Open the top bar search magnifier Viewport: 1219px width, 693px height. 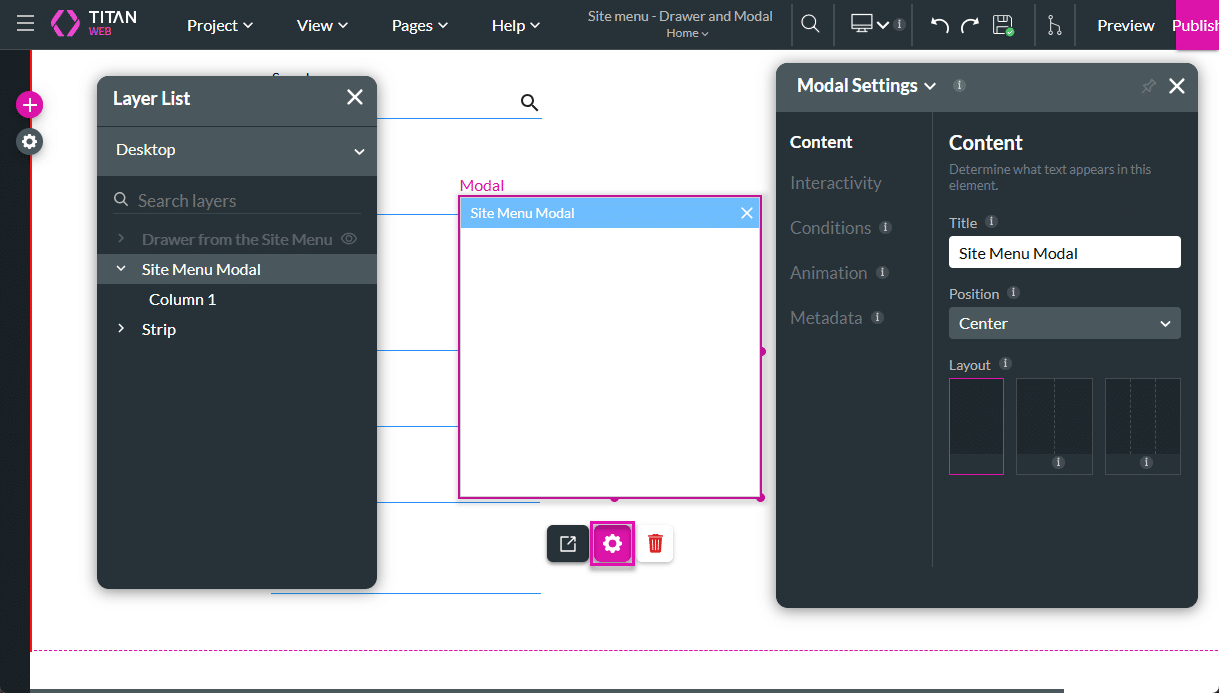point(811,25)
